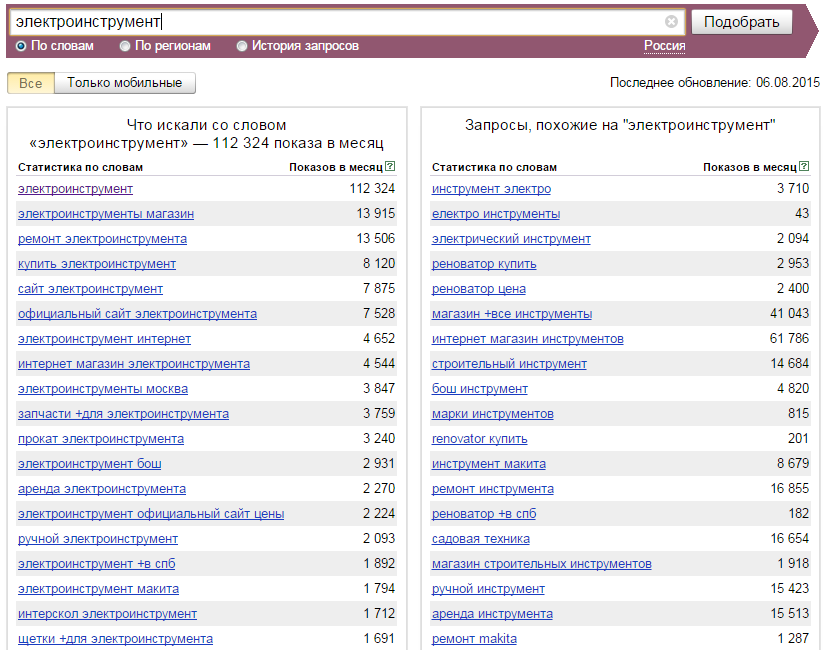Open 'электроинструмент официальный сайт цены' link

151,514
